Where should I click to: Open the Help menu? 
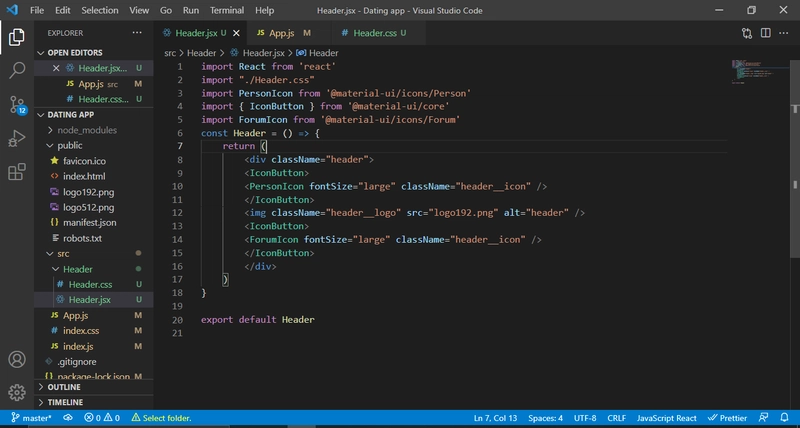pyautogui.click(x=264, y=10)
